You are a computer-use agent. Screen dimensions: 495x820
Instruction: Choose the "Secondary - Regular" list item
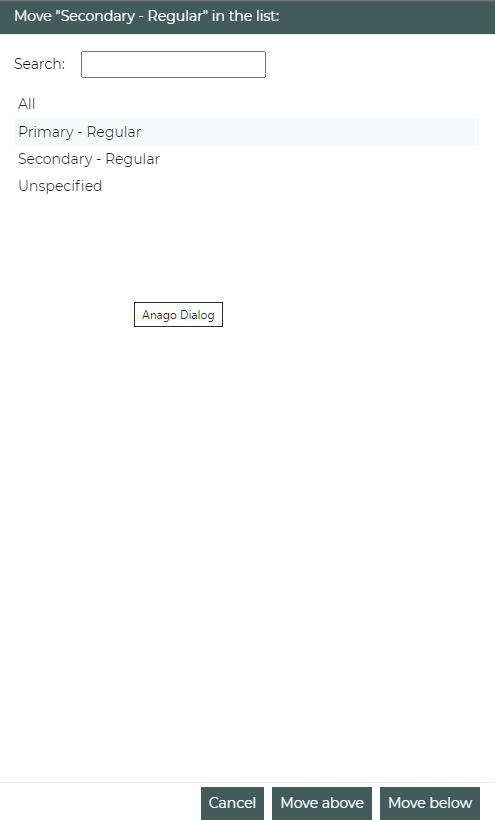pyautogui.click(x=246, y=159)
